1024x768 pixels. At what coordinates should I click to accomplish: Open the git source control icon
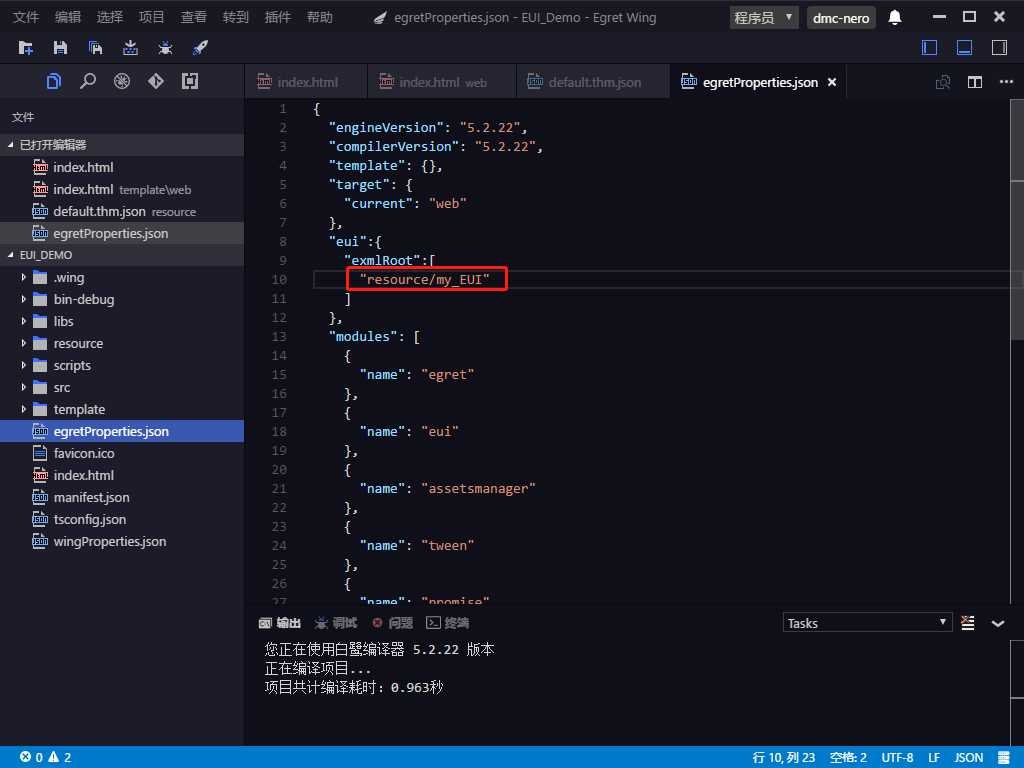coord(155,81)
